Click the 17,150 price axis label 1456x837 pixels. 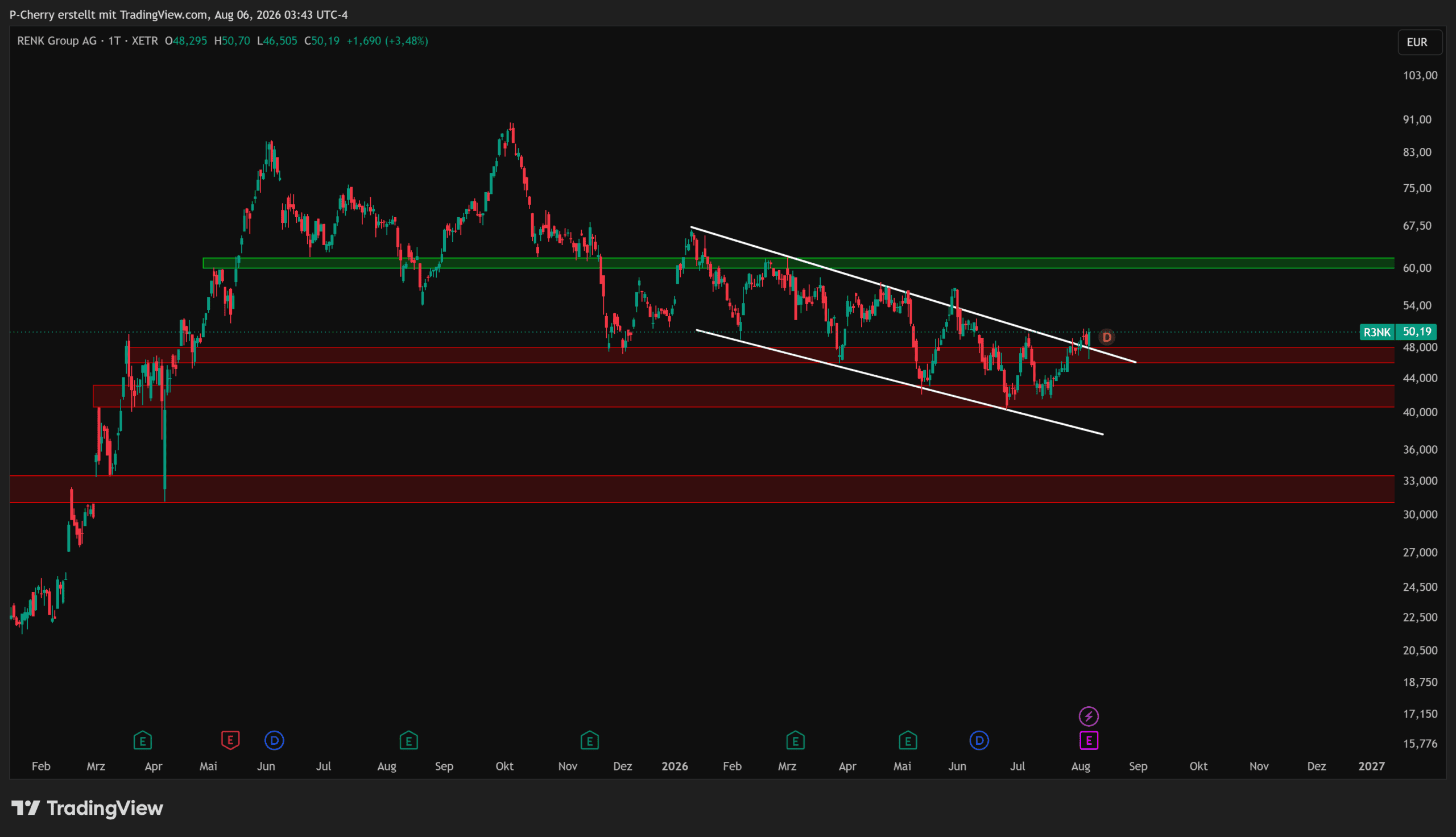[x=1420, y=714]
